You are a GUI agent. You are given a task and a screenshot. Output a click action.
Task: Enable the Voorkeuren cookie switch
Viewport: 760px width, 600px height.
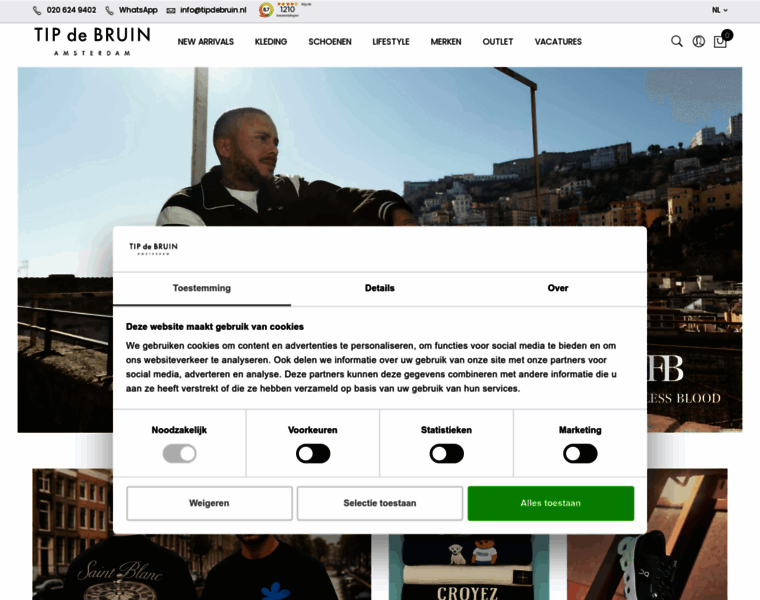pos(313,454)
